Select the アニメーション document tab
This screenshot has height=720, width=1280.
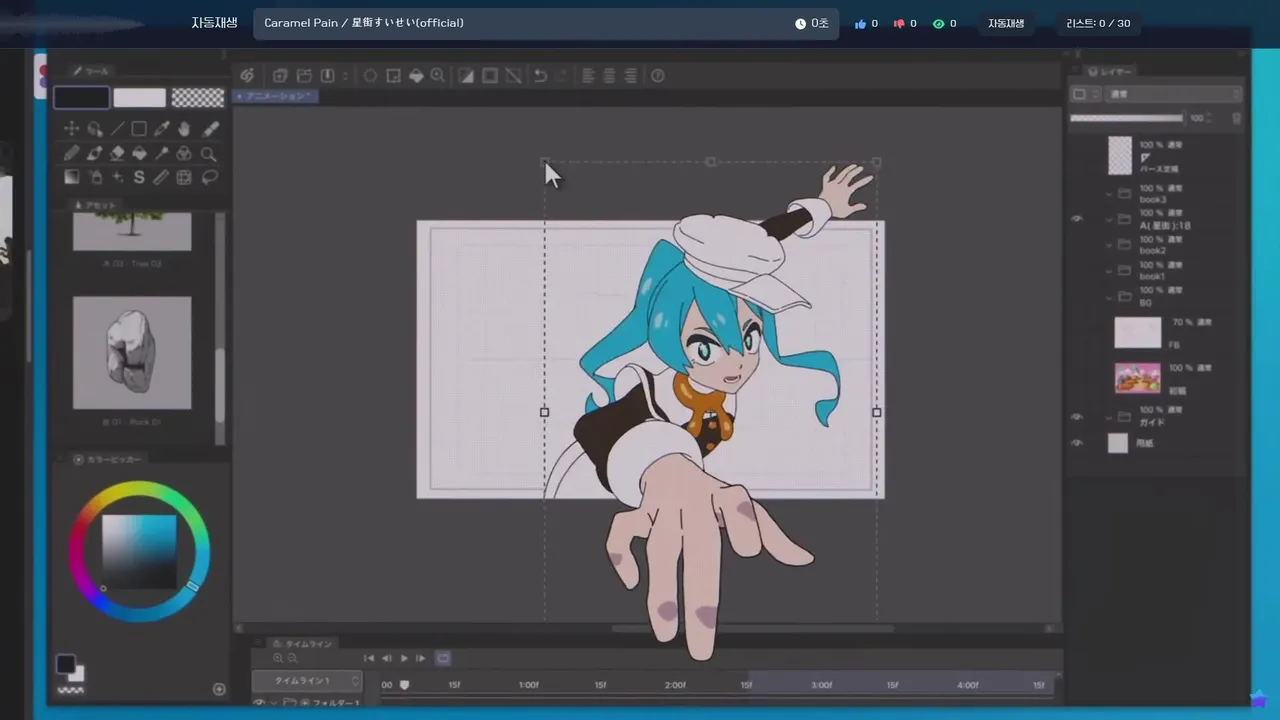tap(276, 96)
